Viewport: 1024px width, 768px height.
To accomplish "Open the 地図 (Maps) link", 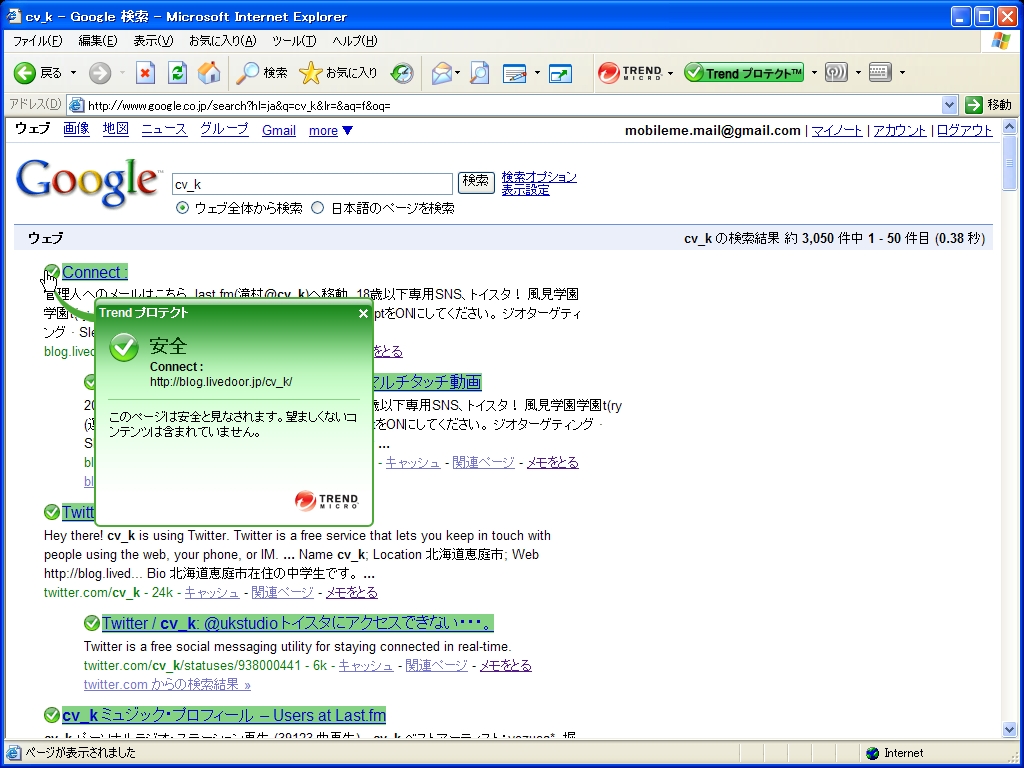I will 116,129.
